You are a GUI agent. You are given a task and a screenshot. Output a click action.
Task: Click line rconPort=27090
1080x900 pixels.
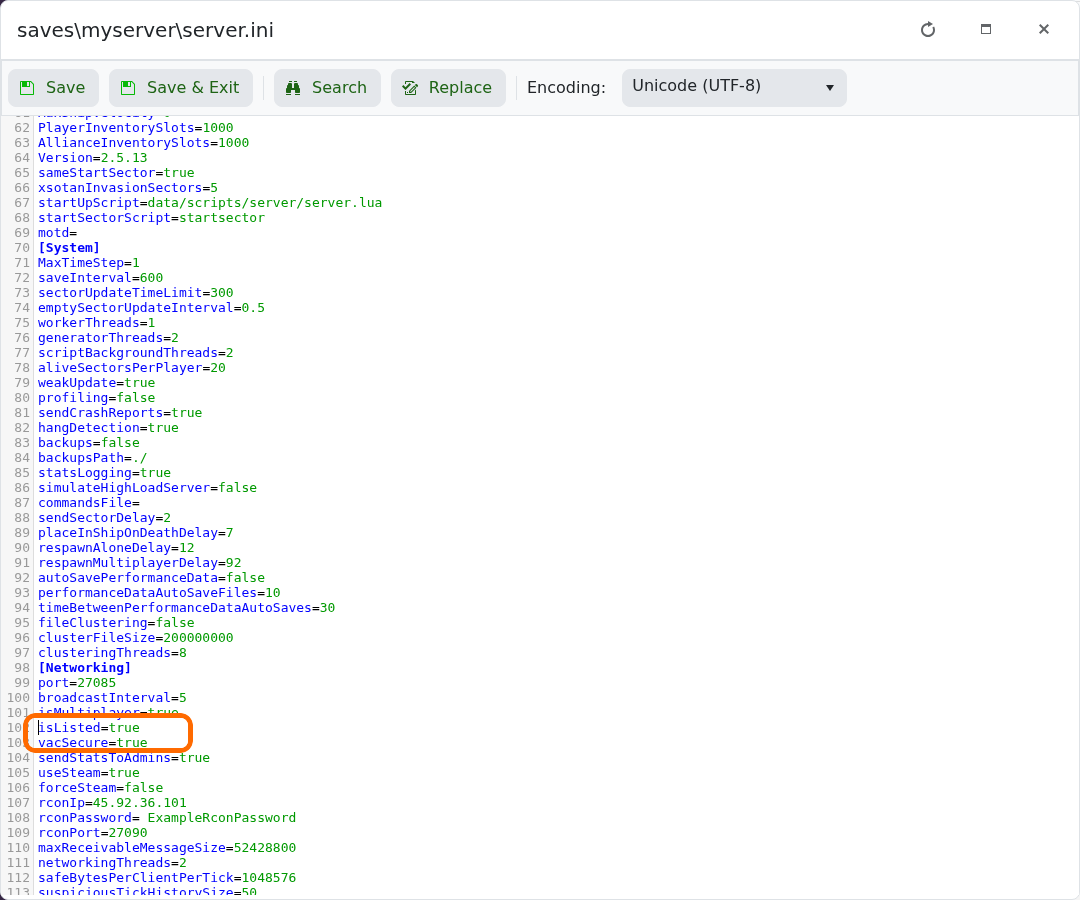(x=92, y=833)
